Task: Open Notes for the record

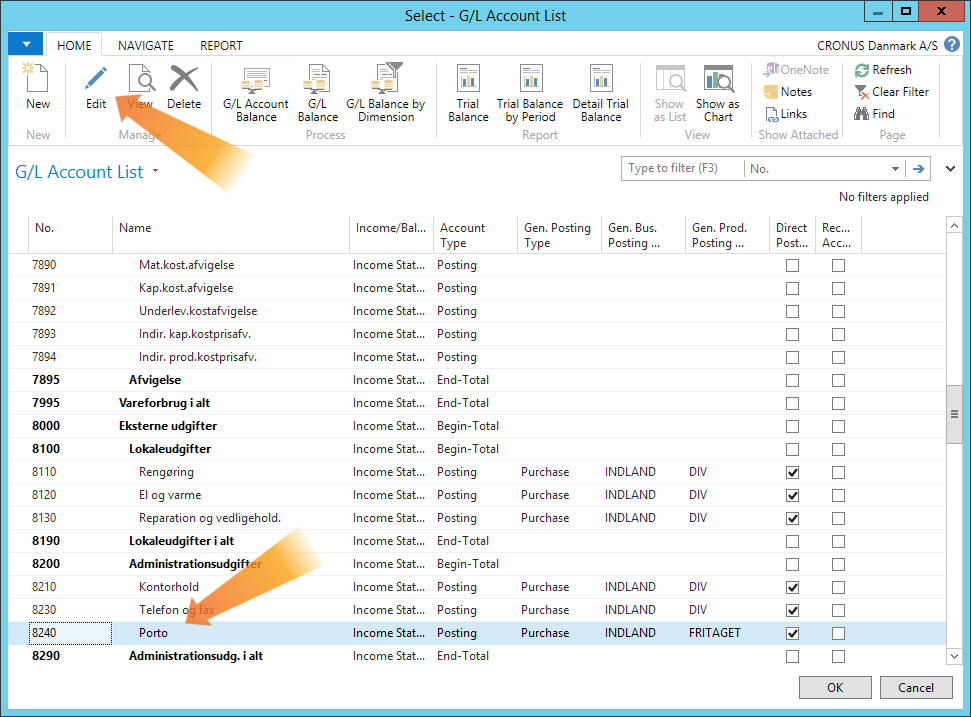Action: (x=788, y=92)
